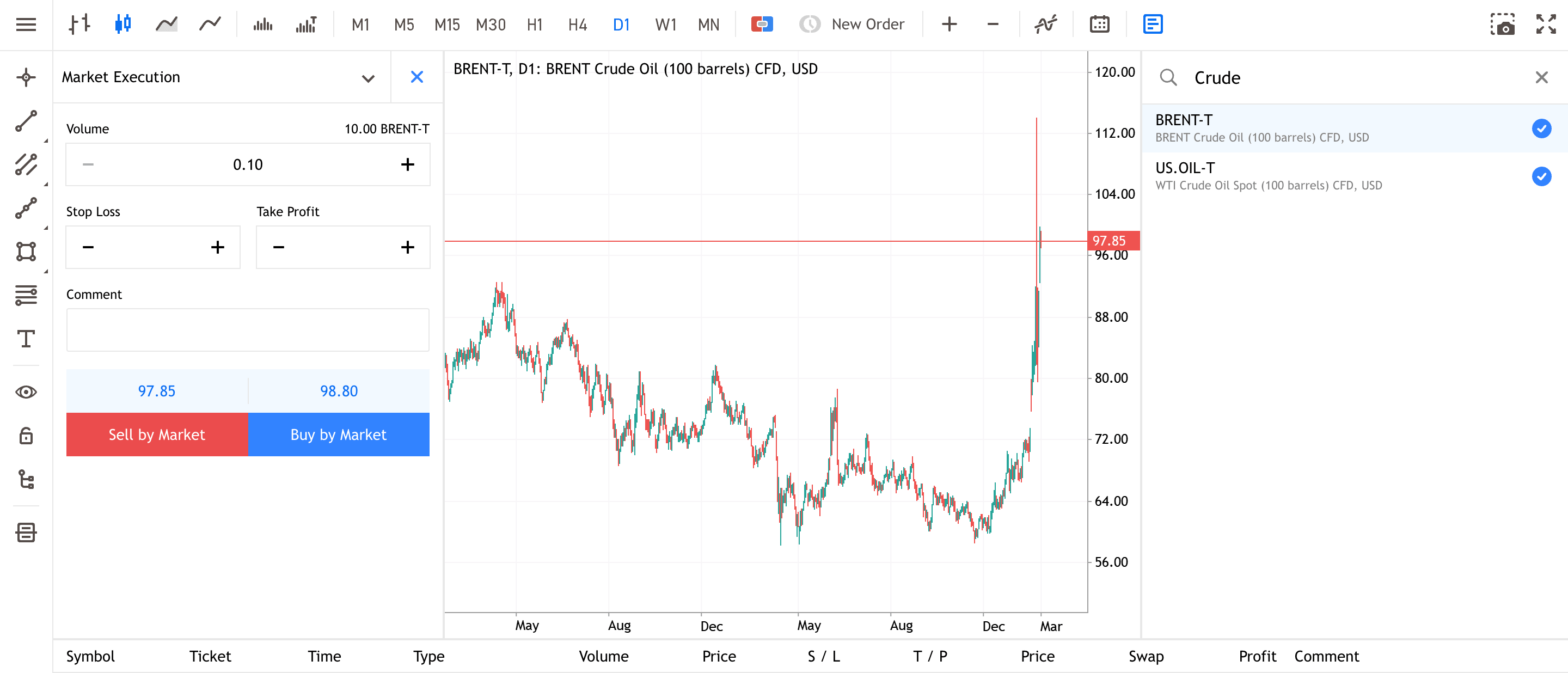
Task: Open the objects tree list
Action: point(26,480)
